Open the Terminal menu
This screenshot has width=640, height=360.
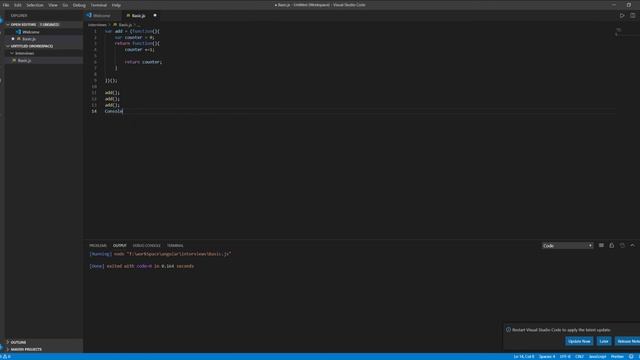(98, 5)
